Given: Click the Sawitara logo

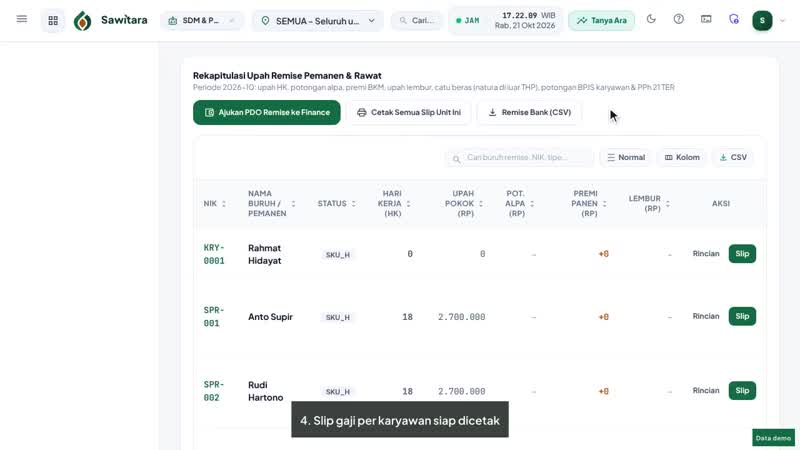Looking at the screenshot, I should coord(111,20).
